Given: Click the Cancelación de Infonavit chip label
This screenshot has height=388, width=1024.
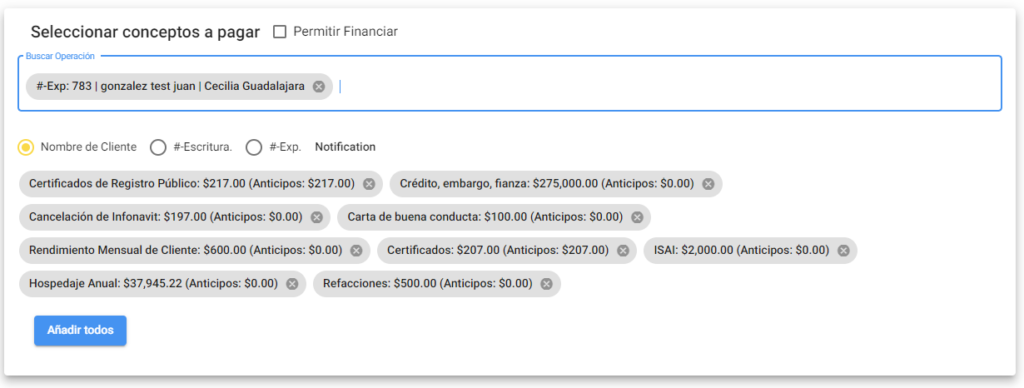Looking at the screenshot, I should pos(166,217).
